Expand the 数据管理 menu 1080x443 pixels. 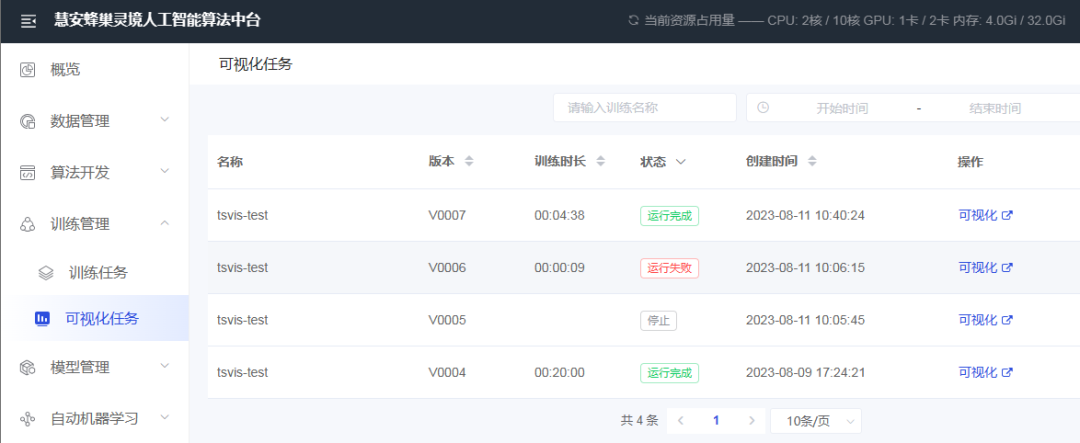pyautogui.click(x=95, y=121)
